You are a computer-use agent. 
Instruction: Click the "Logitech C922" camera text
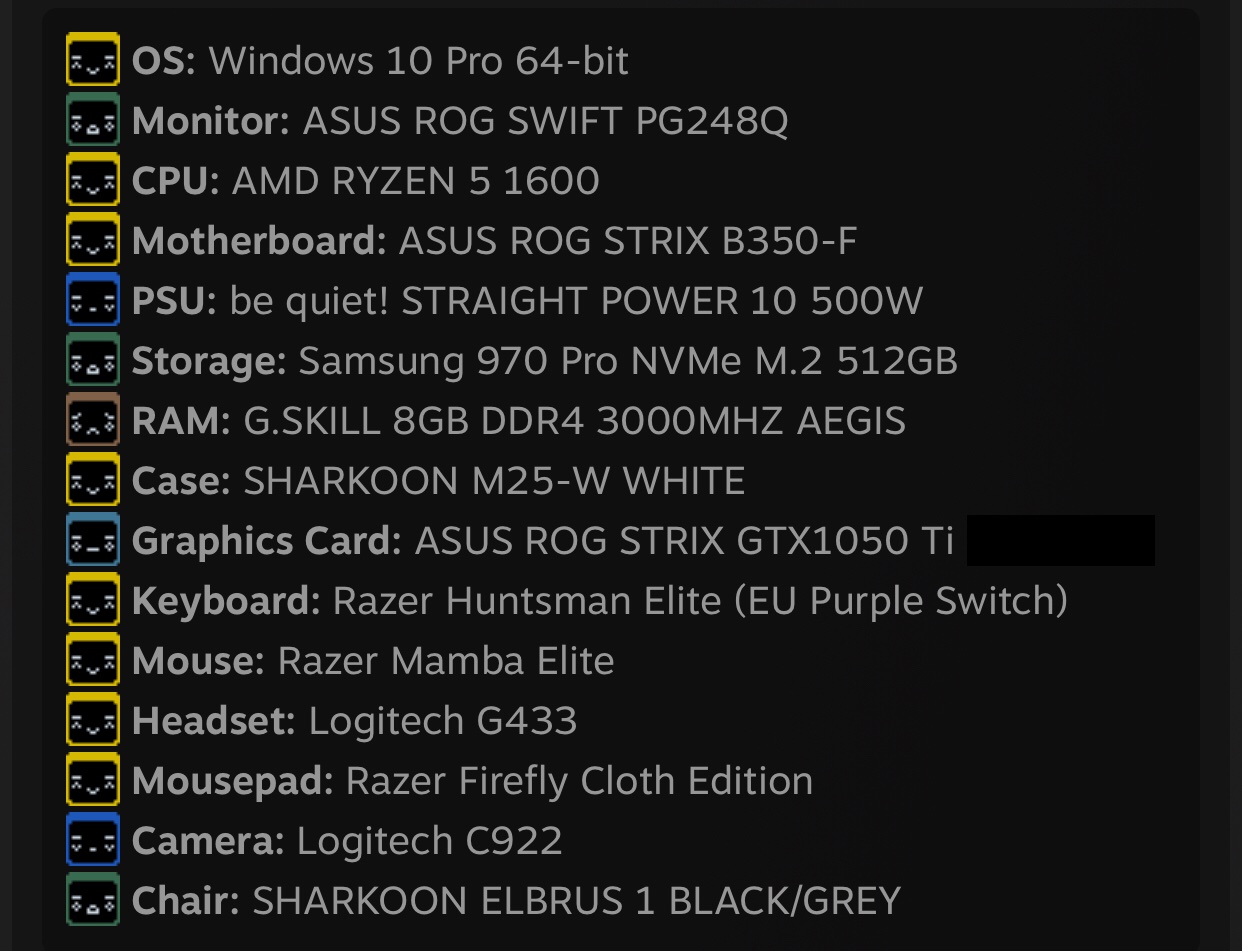[x=430, y=841]
